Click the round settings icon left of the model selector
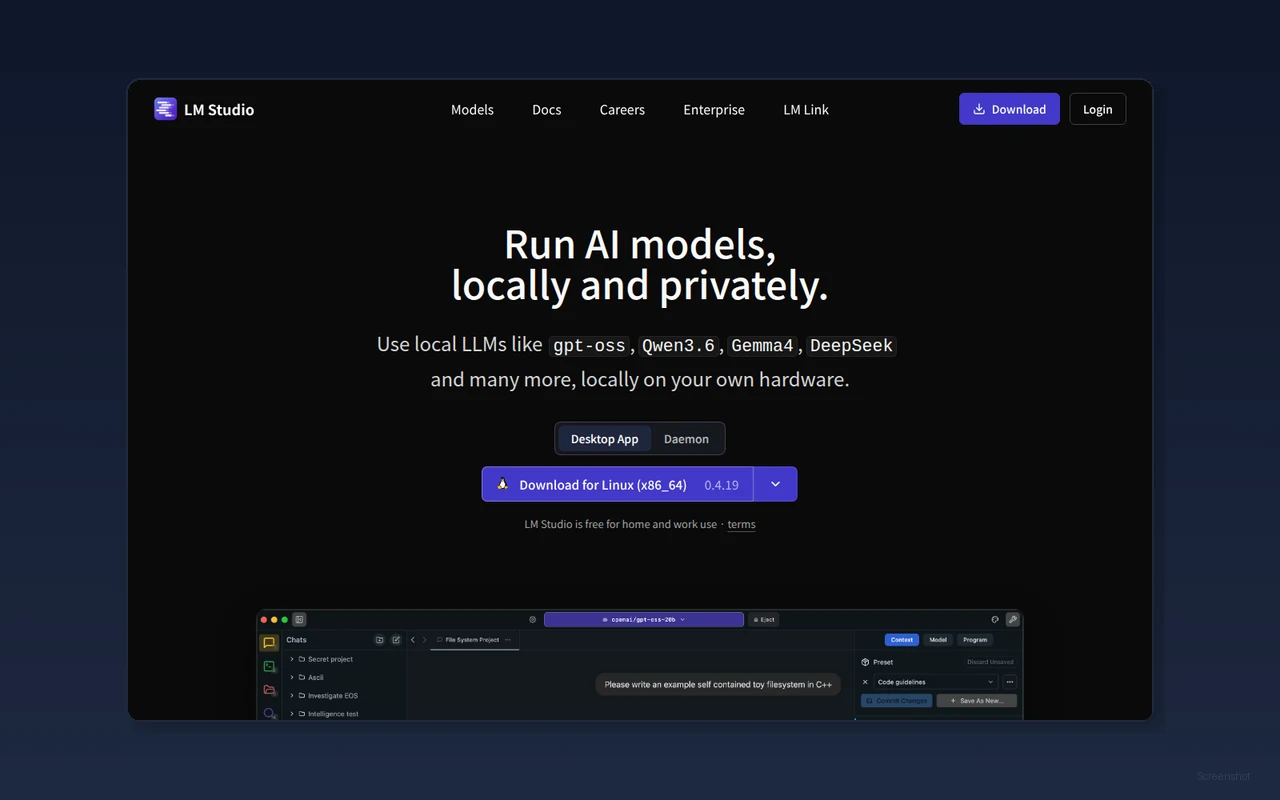Viewport: 1280px width, 800px height. pos(533,620)
